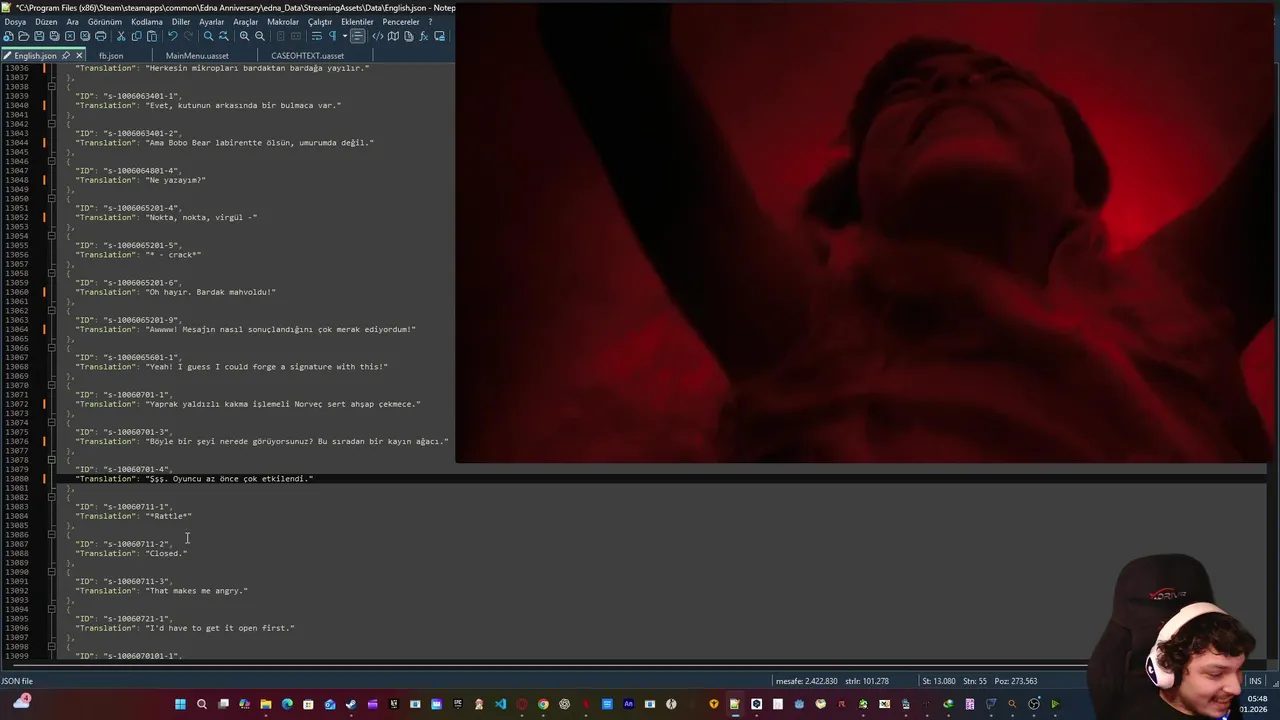Undo the last edit via toolbar
Viewport: 1280px width, 720px height.
click(x=172, y=36)
